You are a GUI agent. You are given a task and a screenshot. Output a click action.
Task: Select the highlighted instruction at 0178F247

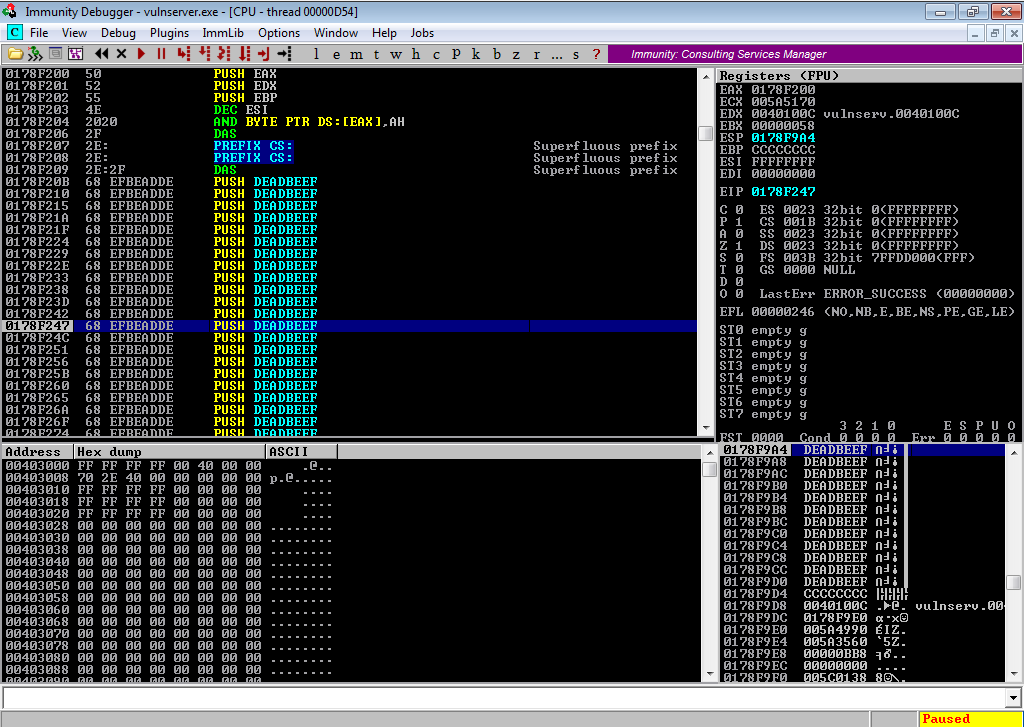click(349, 326)
